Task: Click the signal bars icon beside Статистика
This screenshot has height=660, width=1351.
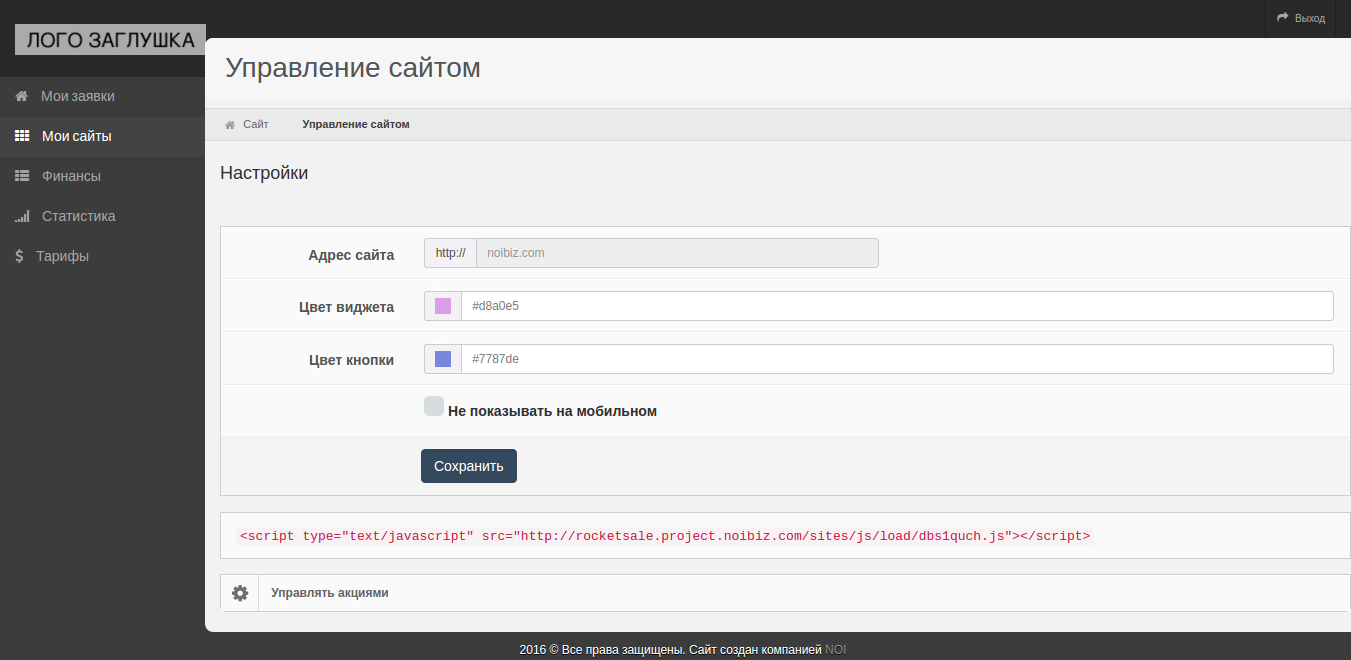Action: pyautogui.click(x=22, y=216)
